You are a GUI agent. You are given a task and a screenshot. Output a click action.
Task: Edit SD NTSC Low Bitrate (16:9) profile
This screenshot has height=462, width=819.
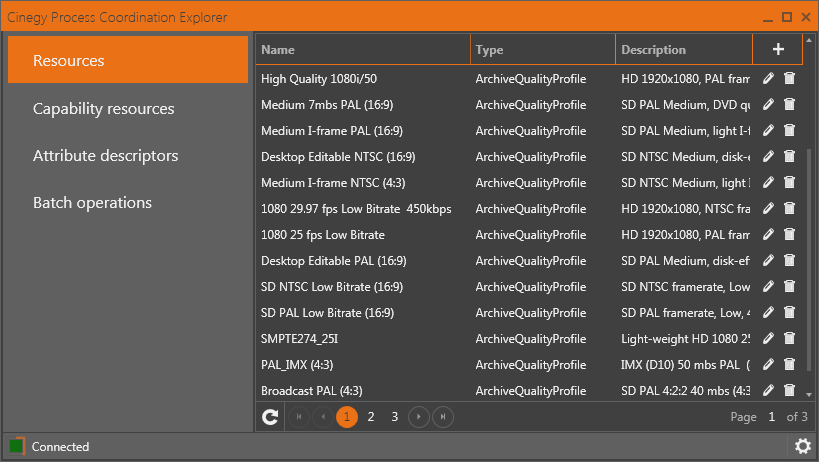(768, 286)
